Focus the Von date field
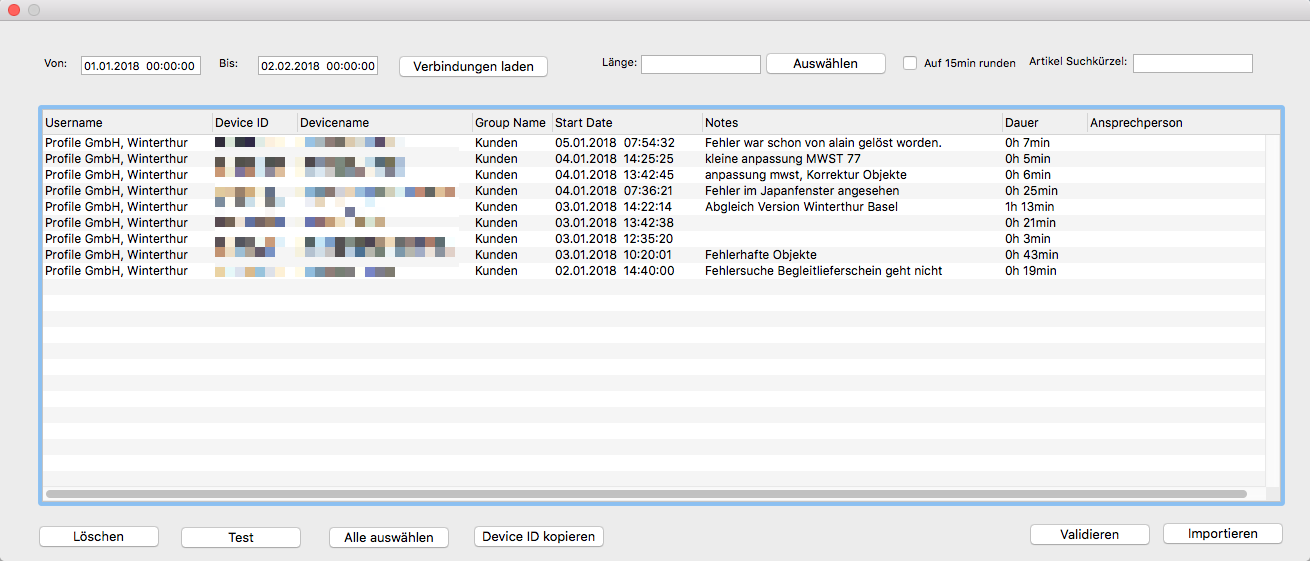Image resolution: width=1310 pixels, height=561 pixels. [x=141, y=66]
